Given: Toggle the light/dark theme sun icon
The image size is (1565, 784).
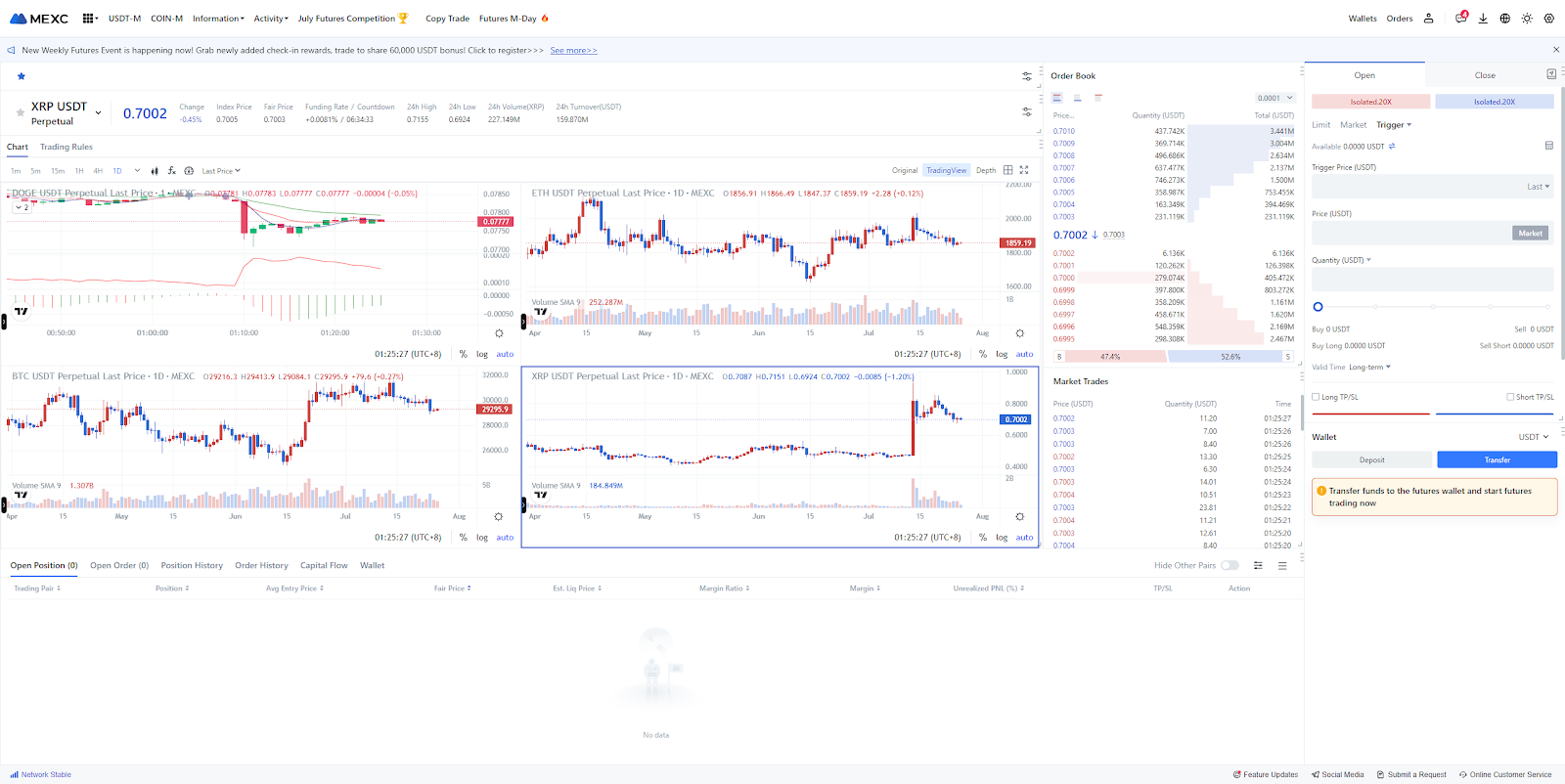Looking at the screenshot, I should (1527, 19).
